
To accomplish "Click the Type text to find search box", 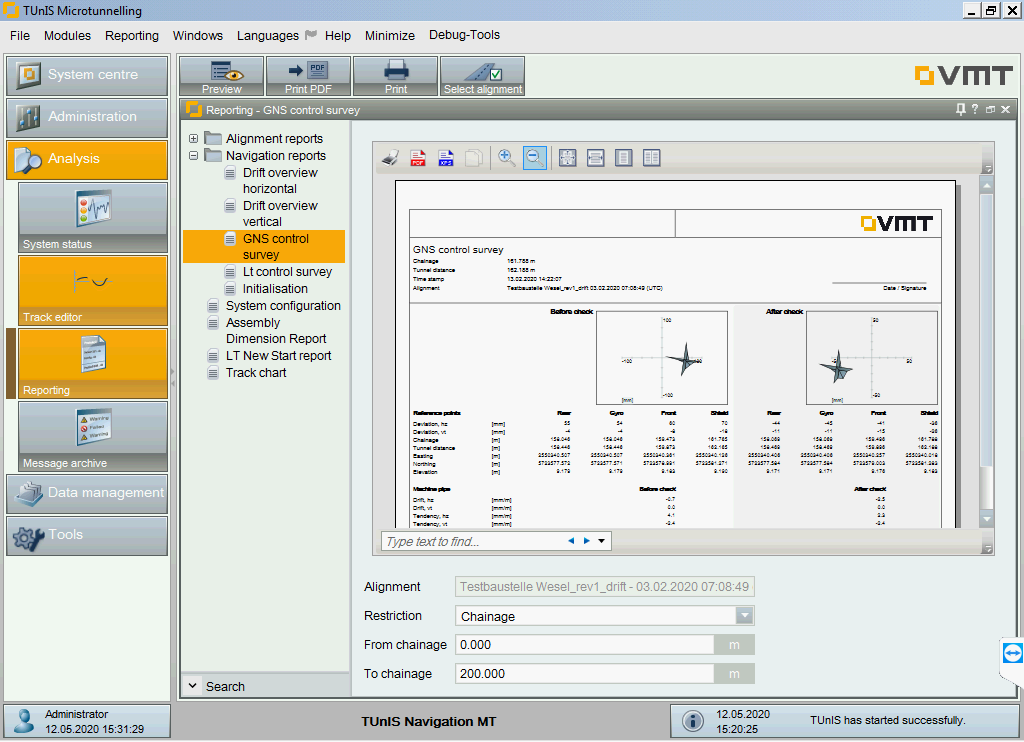I will 473,541.
